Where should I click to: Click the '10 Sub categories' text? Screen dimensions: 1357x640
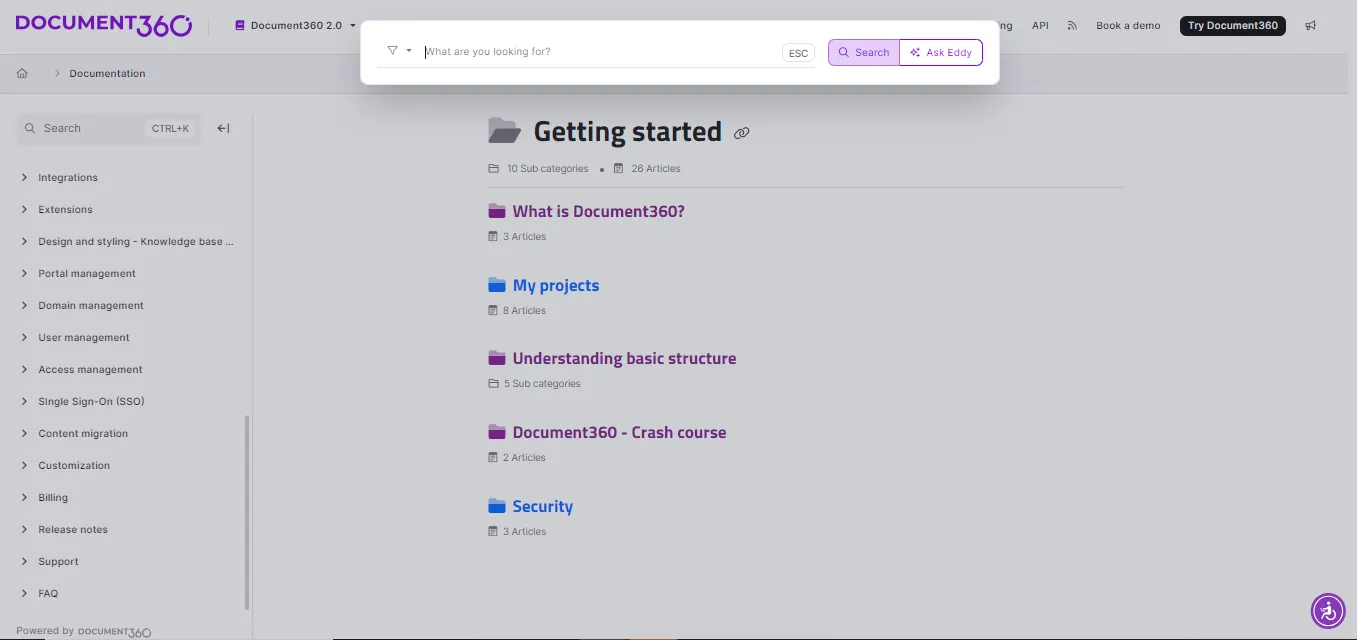tap(547, 169)
